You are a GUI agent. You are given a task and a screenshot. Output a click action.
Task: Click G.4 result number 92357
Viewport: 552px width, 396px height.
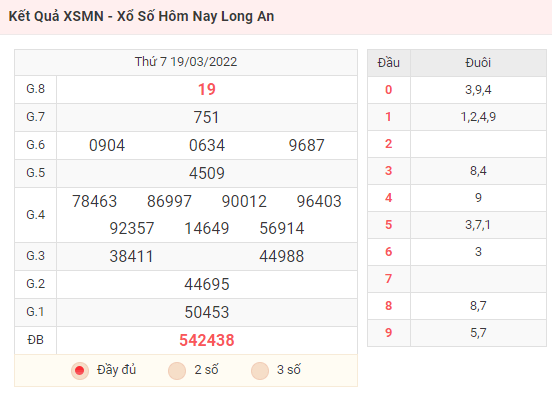point(132,228)
